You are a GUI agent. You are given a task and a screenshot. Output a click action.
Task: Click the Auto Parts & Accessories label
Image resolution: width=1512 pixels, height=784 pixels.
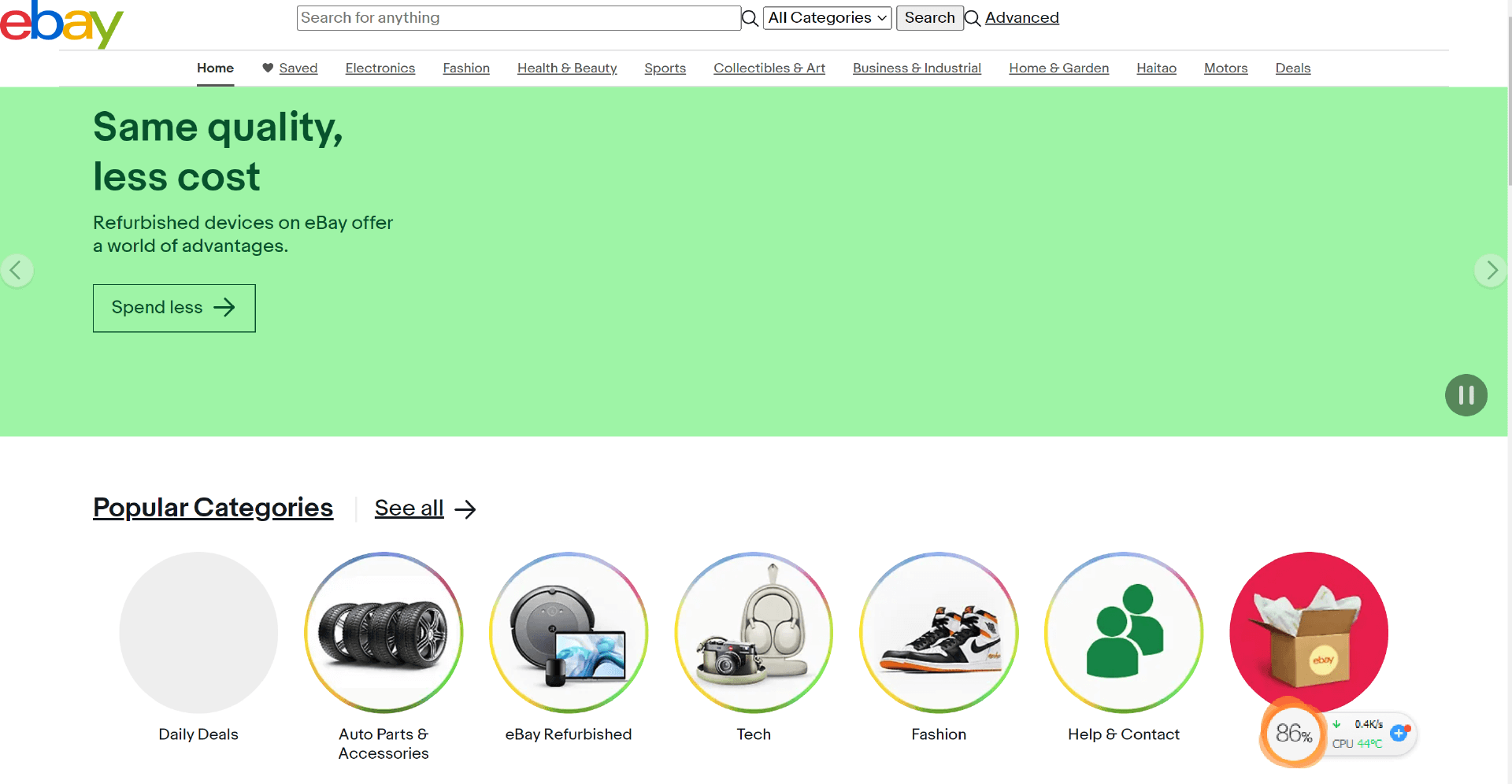click(384, 744)
